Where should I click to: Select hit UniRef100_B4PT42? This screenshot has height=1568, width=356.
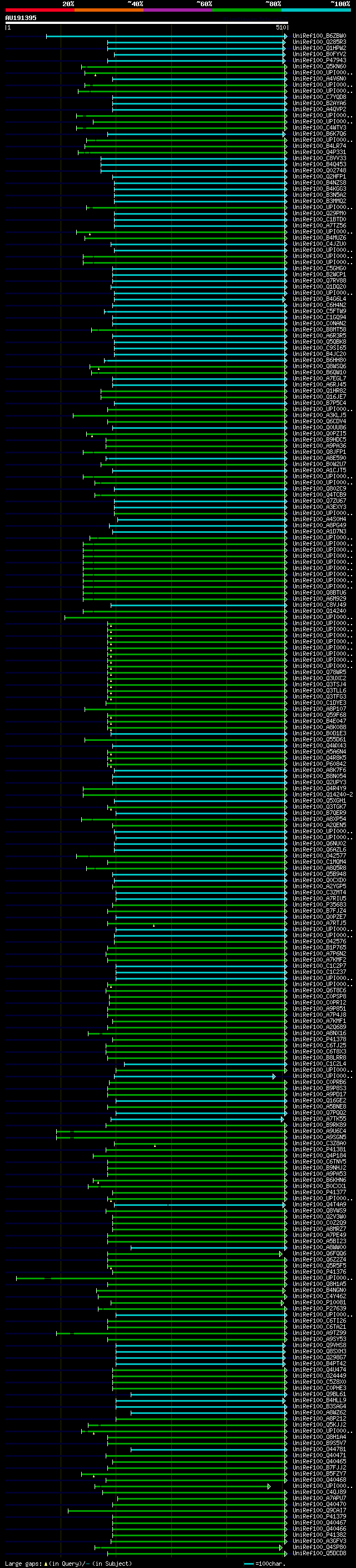pyautogui.click(x=319, y=1363)
